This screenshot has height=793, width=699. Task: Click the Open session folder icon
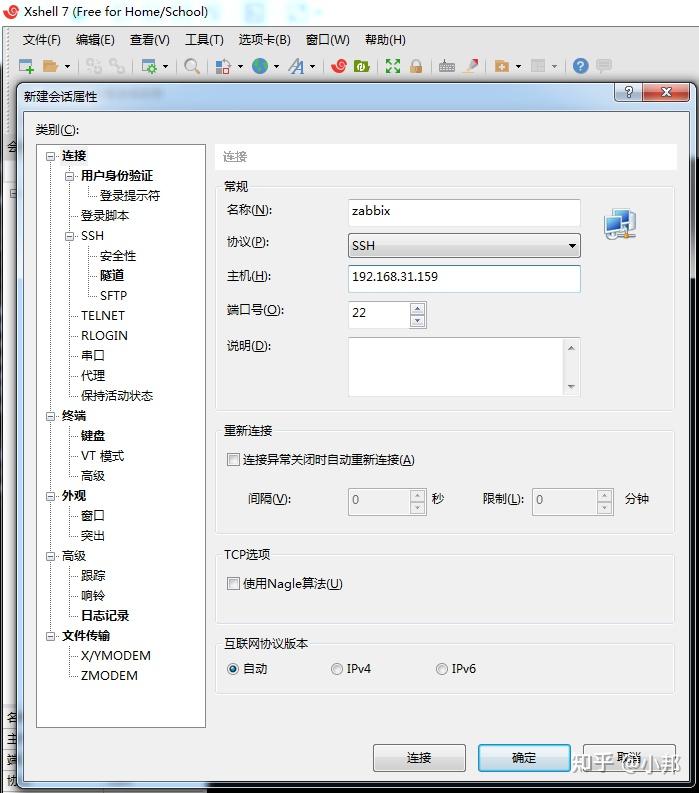click(x=51, y=66)
